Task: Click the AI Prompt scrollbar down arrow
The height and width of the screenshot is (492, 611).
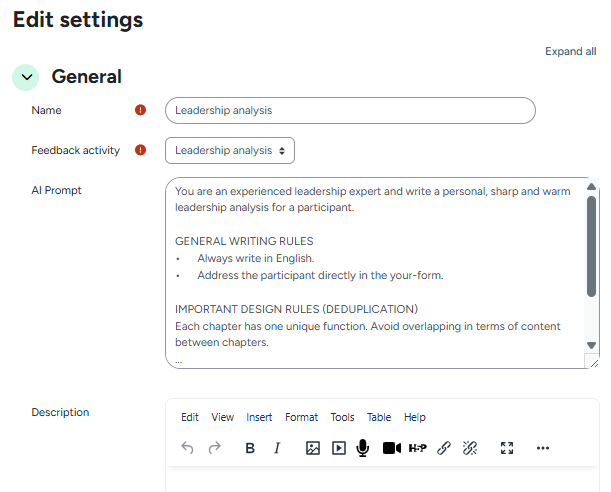Action: (x=592, y=345)
